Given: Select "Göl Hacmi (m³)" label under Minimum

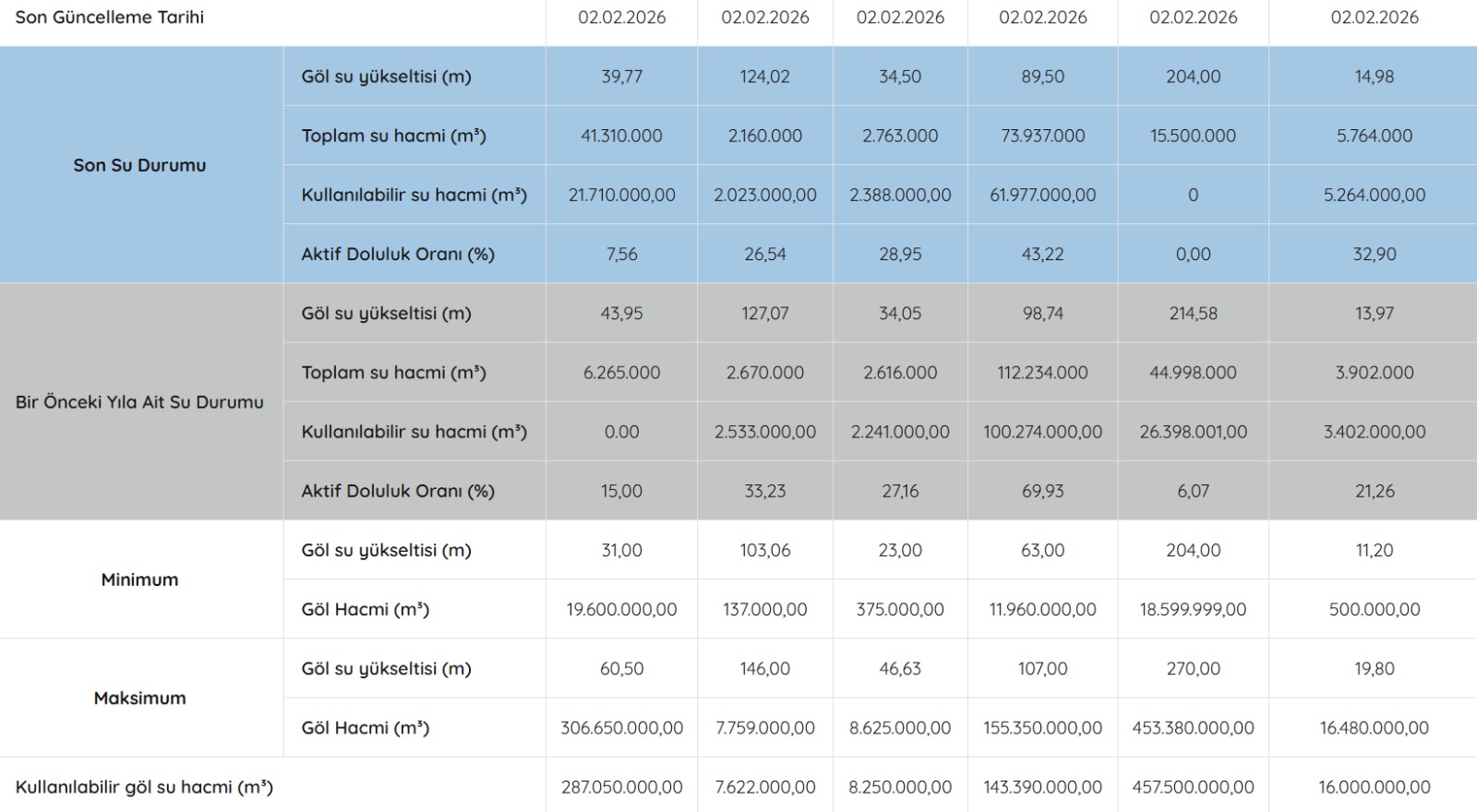Looking at the screenshot, I should click(365, 609).
